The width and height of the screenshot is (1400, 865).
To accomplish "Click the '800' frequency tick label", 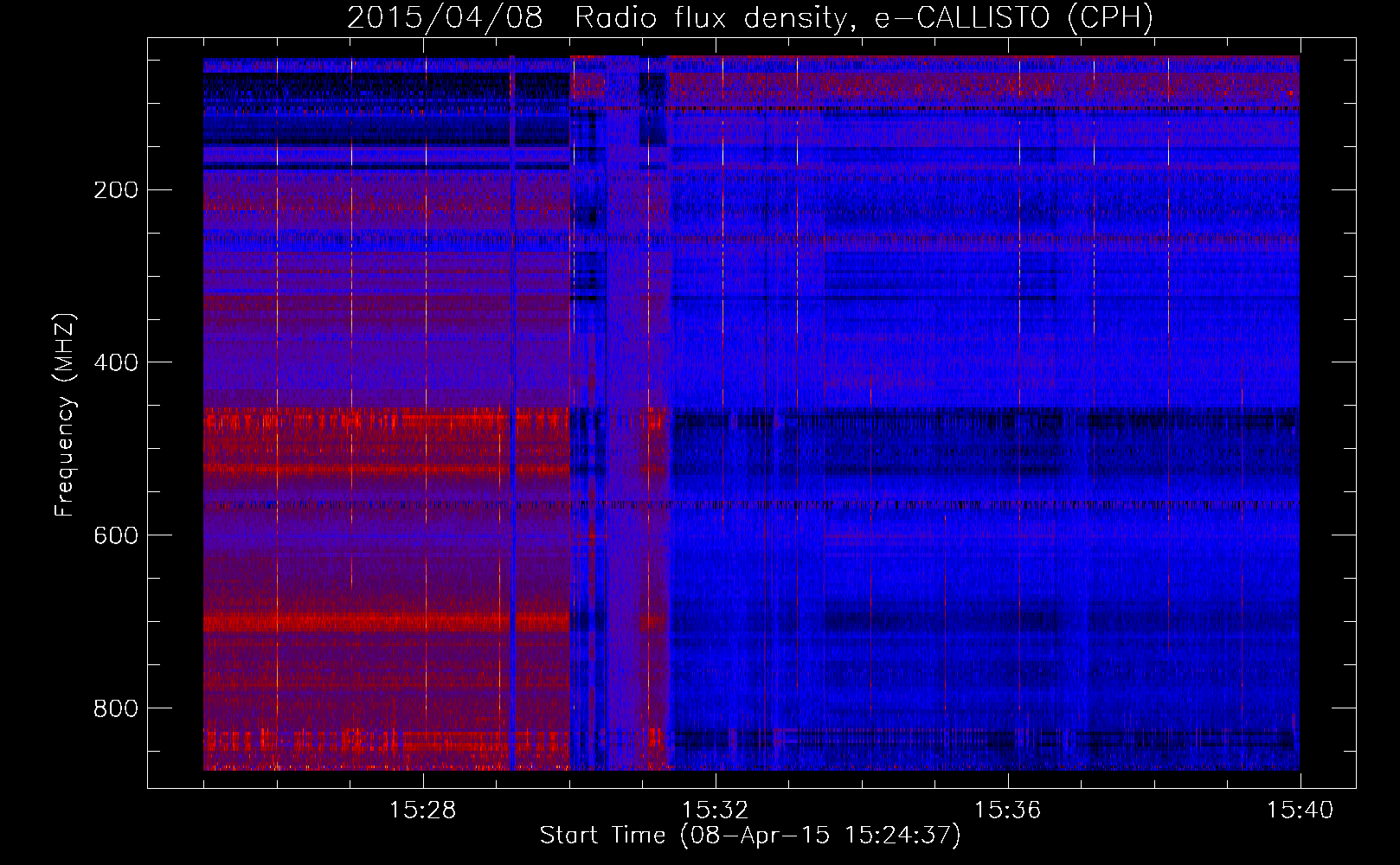I will (x=116, y=708).
